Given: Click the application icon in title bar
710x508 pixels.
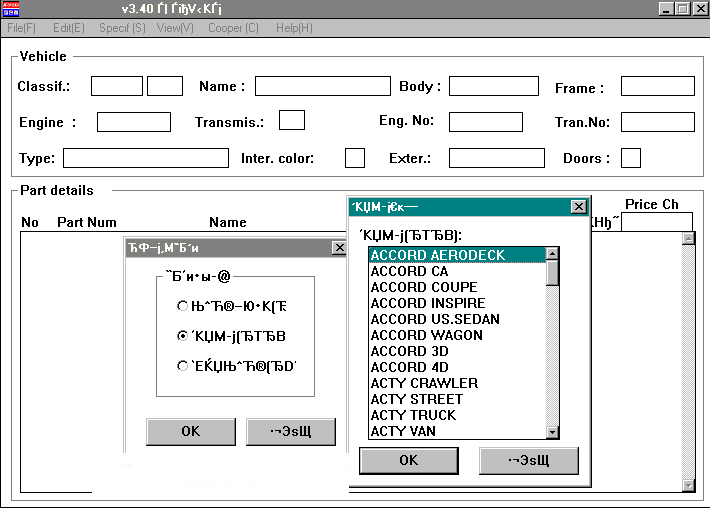Looking at the screenshot, I should pos(11,9).
